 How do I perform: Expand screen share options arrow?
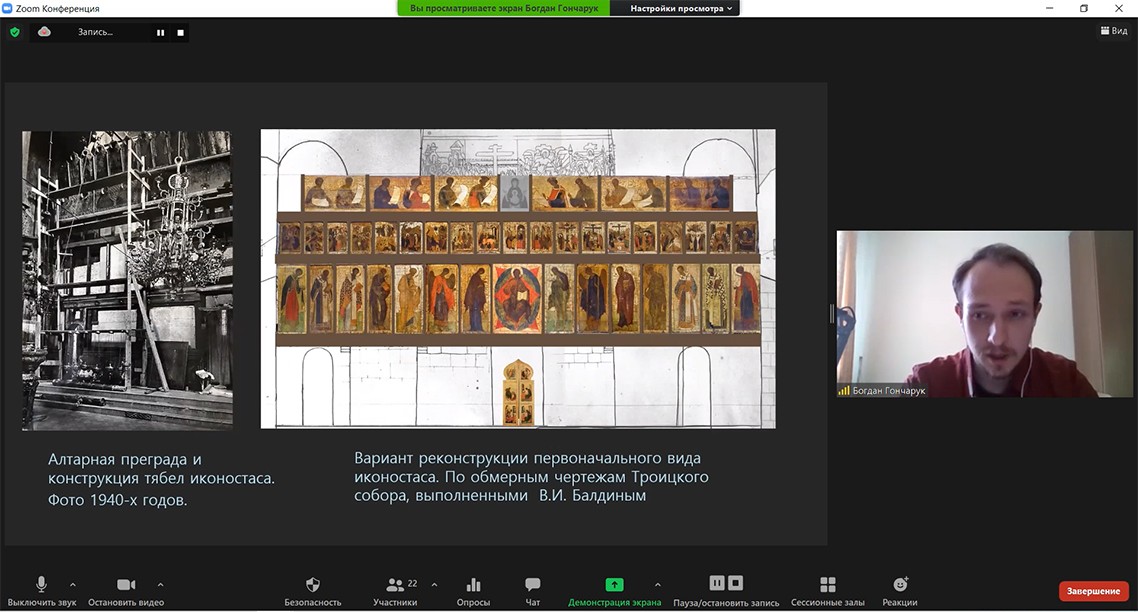(658, 584)
